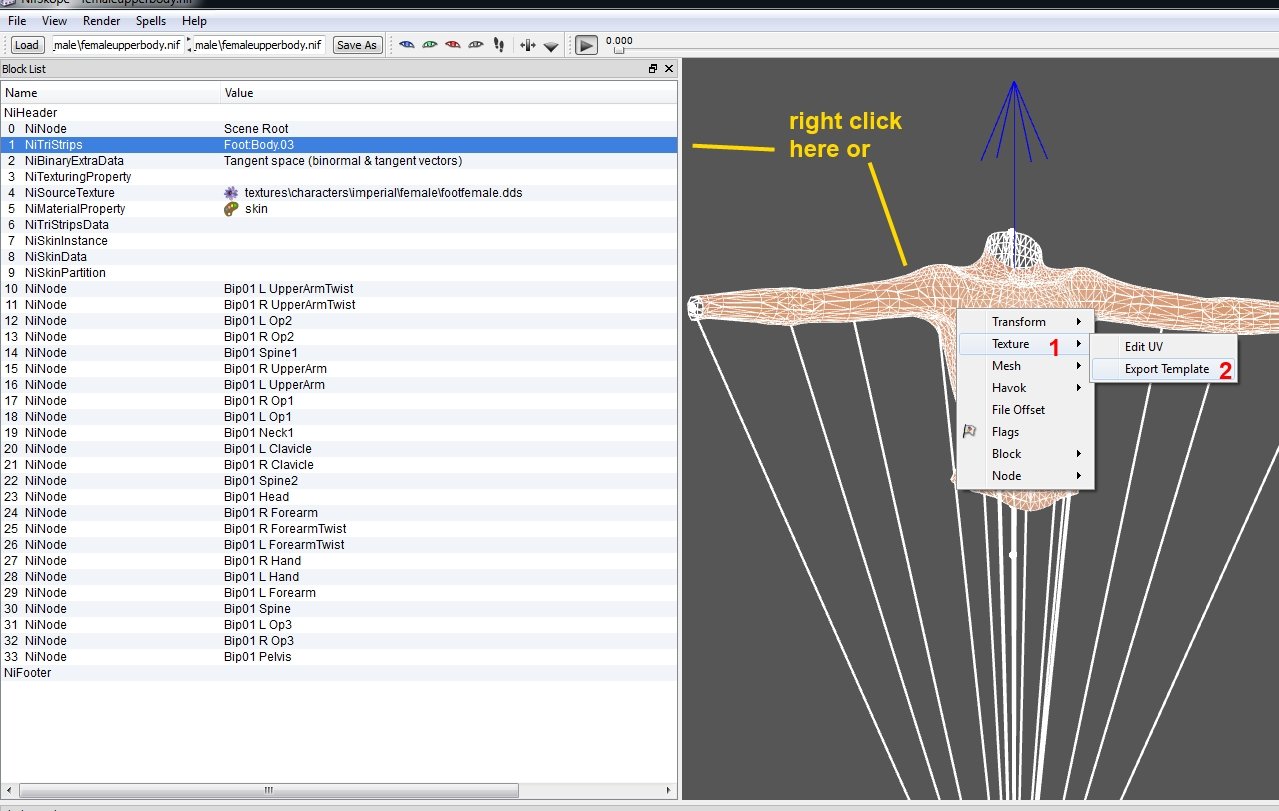Open the dropdown triangle in the view toolbar
The height and width of the screenshot is (811, 1279).
point(550,46)
